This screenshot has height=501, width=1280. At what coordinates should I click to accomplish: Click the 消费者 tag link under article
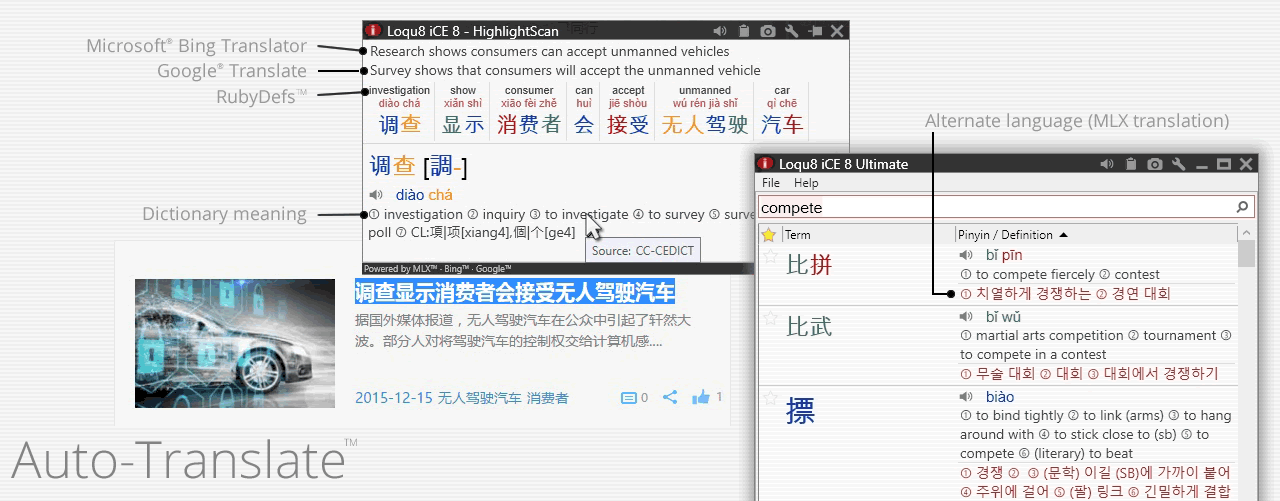[x=548, y=398]
